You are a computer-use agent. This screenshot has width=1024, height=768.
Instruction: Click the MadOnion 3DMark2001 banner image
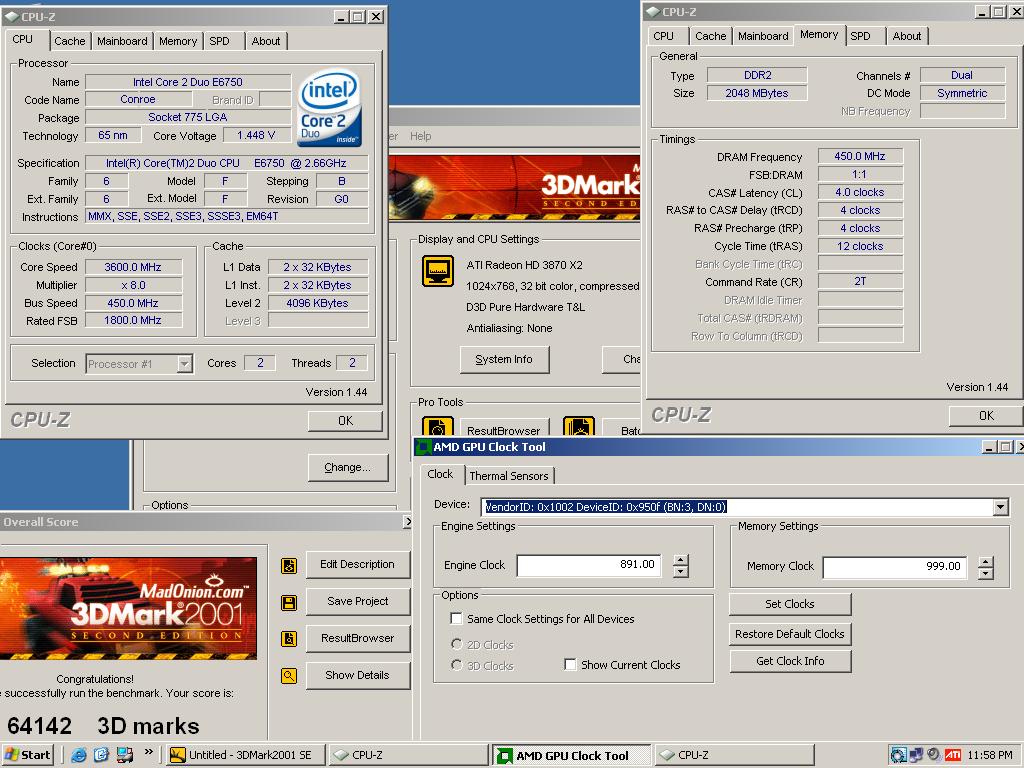click(128, 608)
